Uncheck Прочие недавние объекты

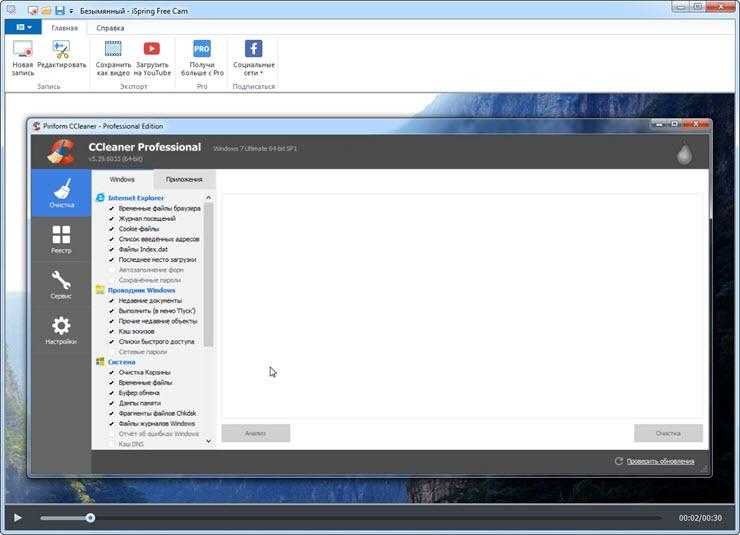click(x=112, y=321)
